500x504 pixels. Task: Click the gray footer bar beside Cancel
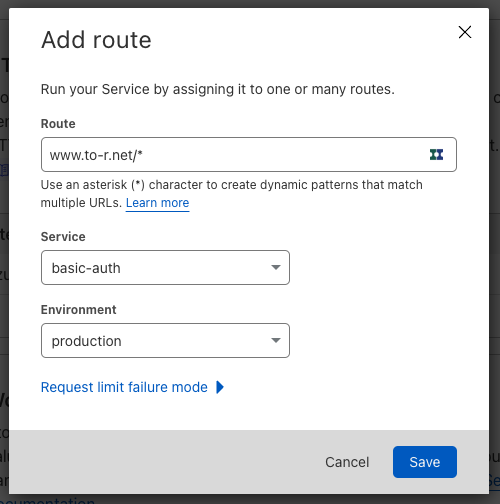coord(167,462)
